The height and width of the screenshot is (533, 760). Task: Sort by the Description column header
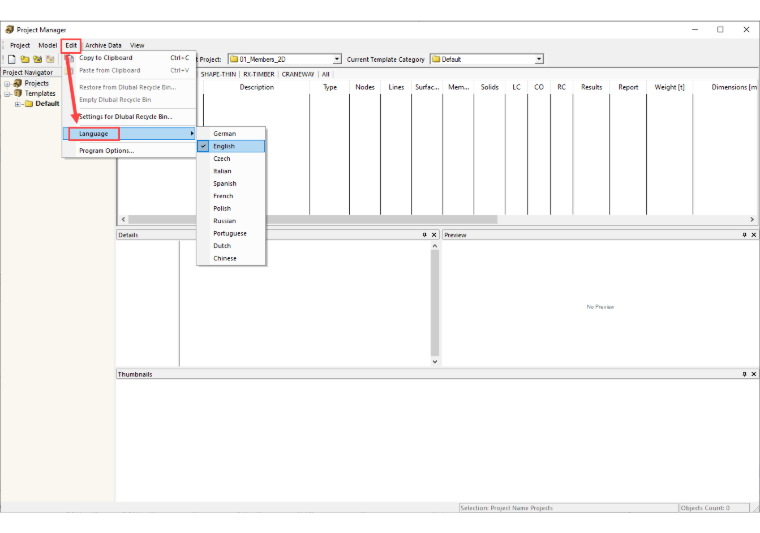point(256,87)
